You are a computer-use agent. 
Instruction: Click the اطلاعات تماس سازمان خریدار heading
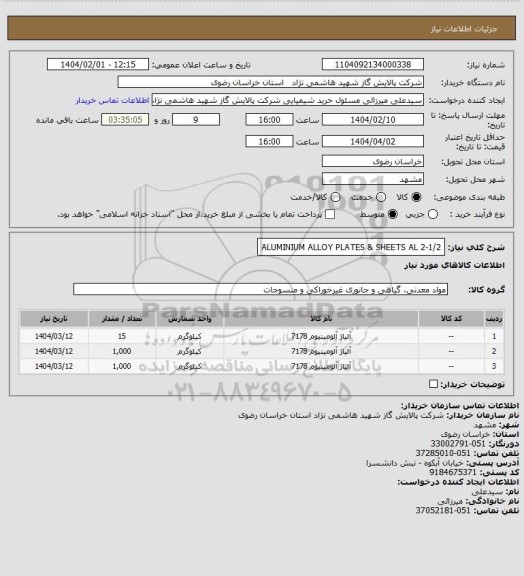460,406
